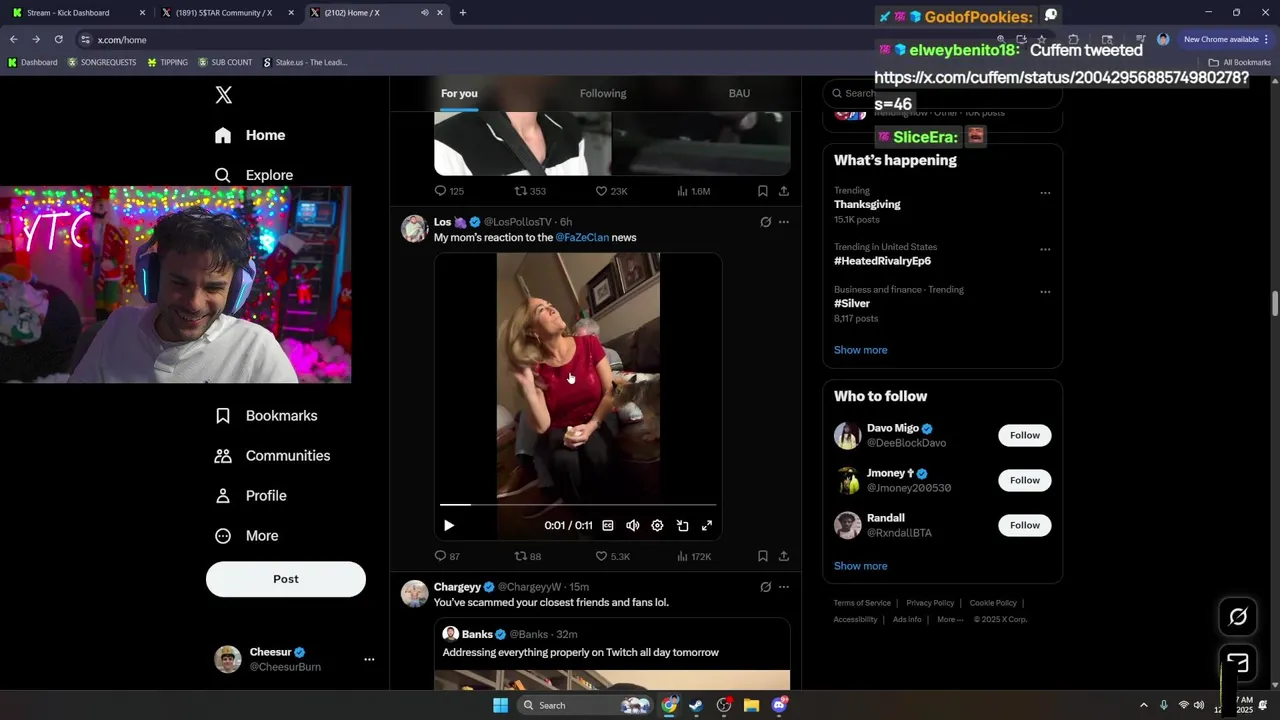Open LosPollosTV profile avatar
The image size is (1280, 720).
pyautogui.click(x=414, y=228)
